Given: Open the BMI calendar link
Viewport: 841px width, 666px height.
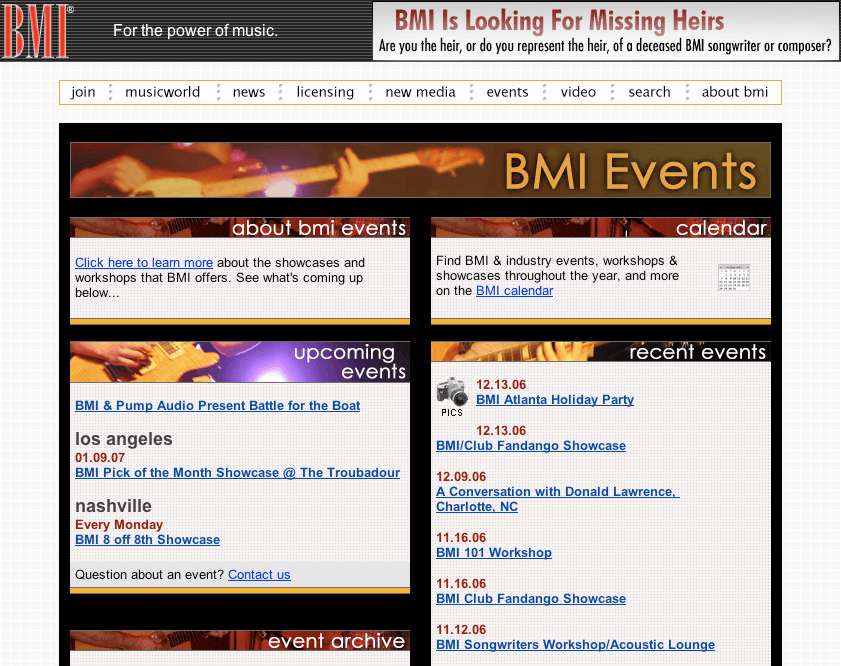Looking at the screenshot, I should (x=514, y=291).
